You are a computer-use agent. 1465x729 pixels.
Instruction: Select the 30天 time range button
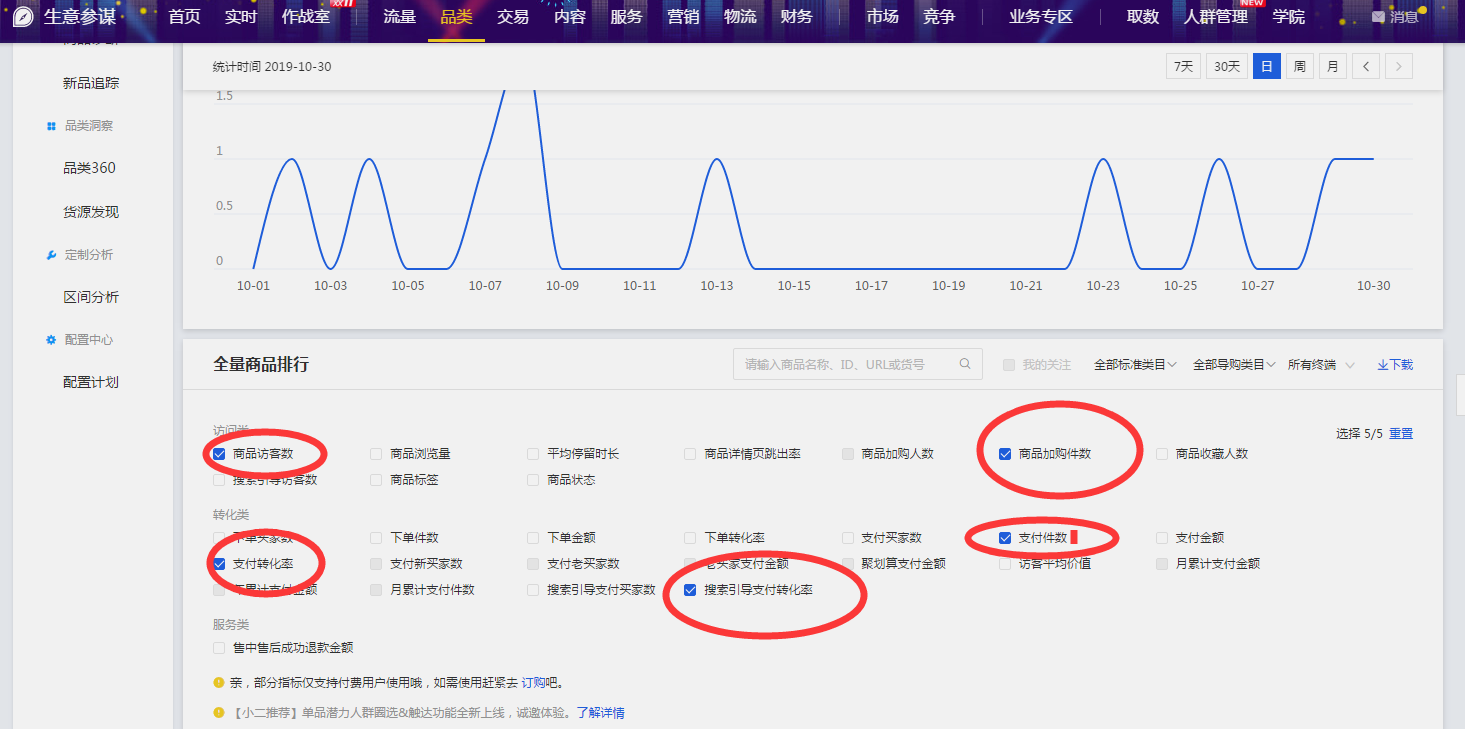[1226, 66]
